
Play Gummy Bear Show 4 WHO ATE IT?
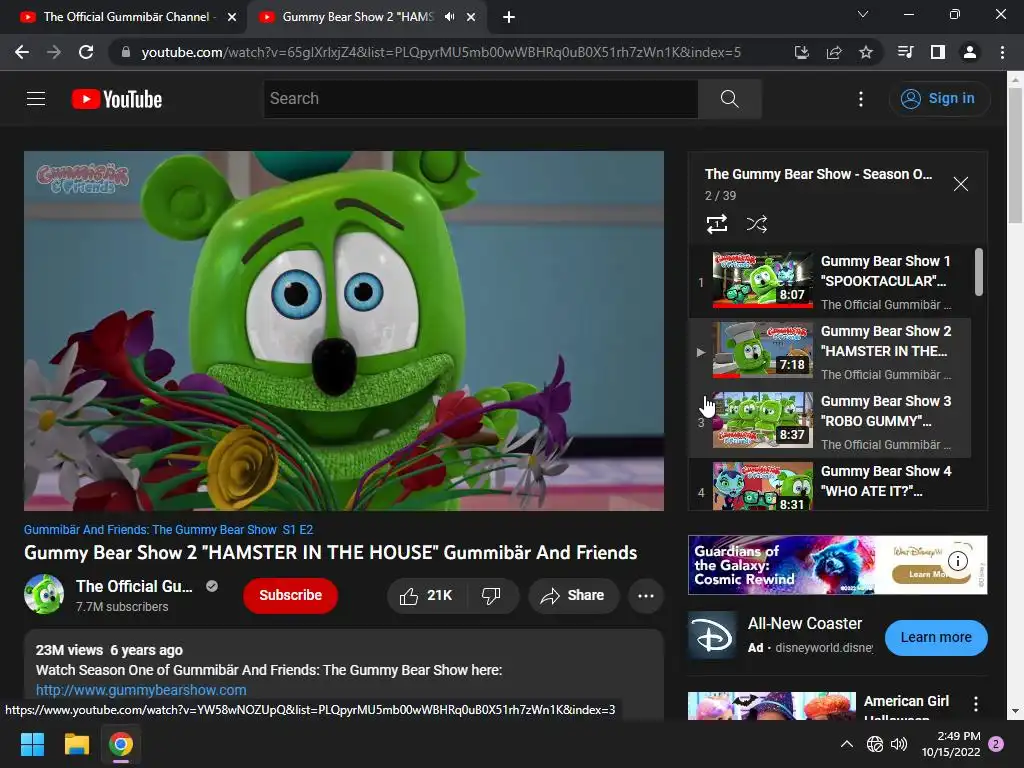[830, 485]
